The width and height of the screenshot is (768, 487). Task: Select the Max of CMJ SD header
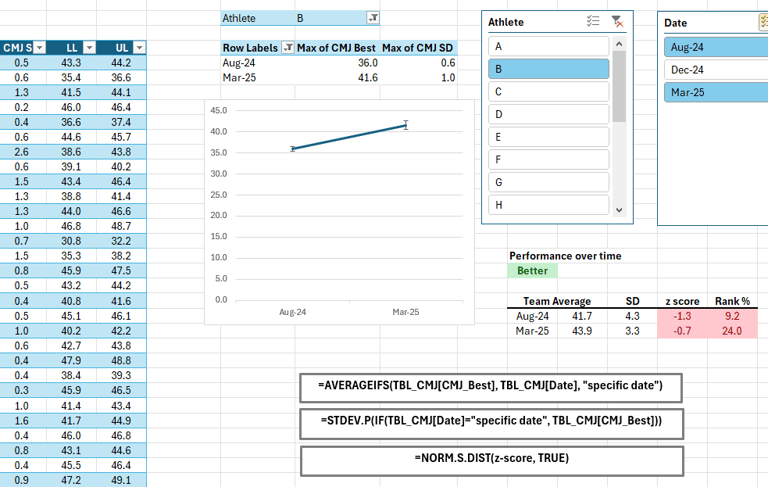pos(417,48)
